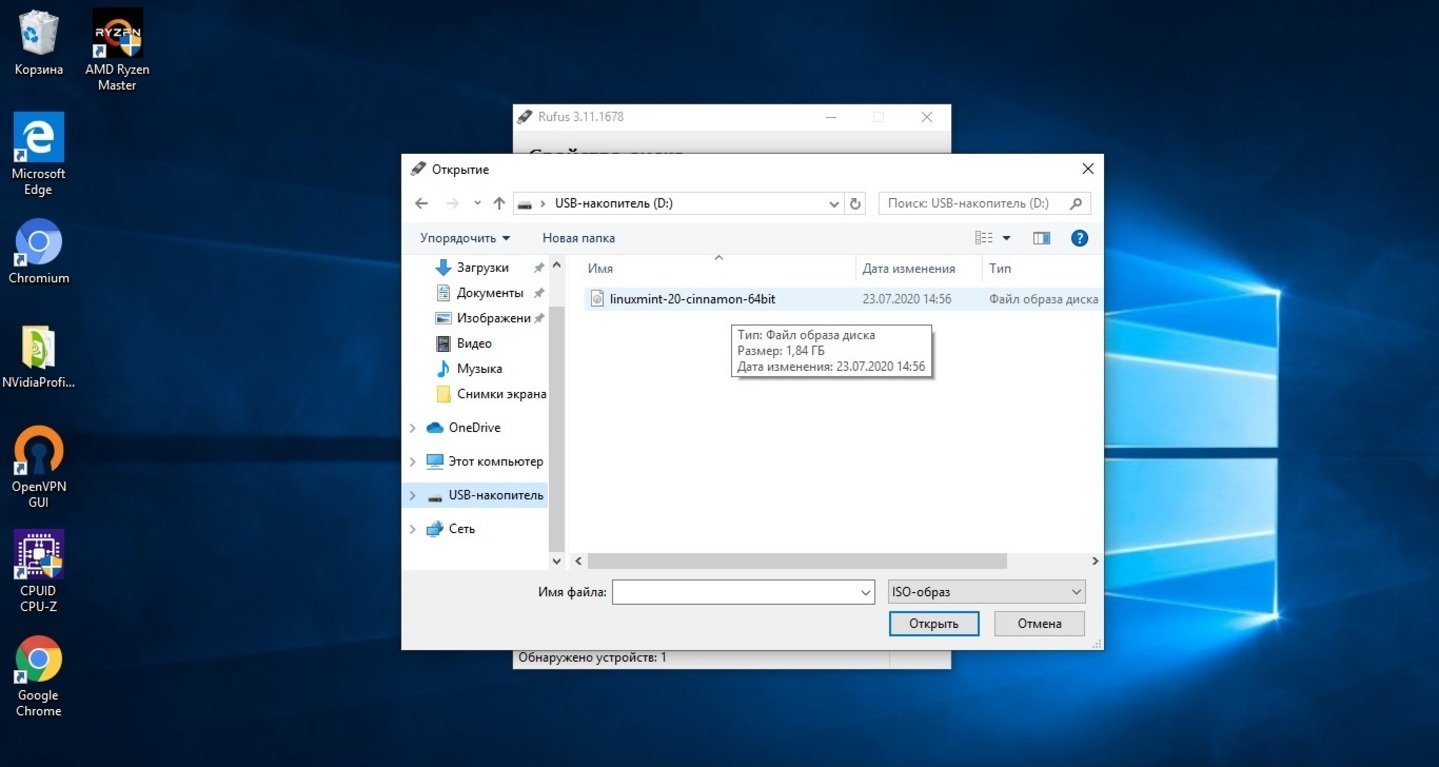Click the Имя файла text field
1439x767 pixels.
point(735,592)
